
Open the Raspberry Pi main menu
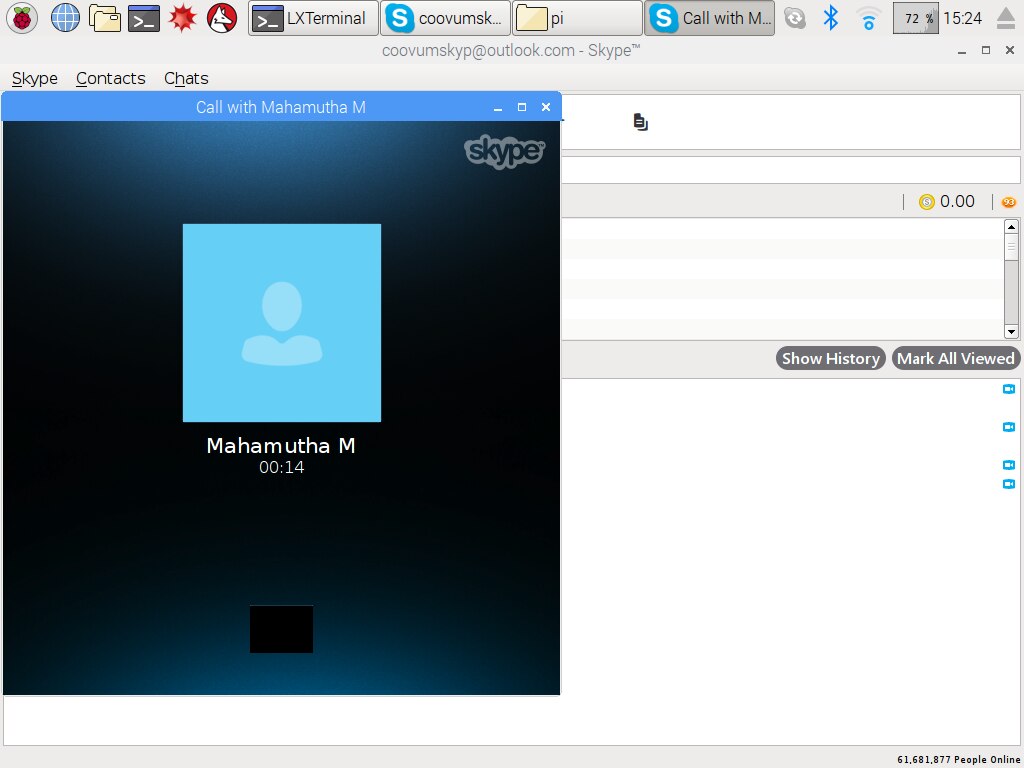pos(22,18)
